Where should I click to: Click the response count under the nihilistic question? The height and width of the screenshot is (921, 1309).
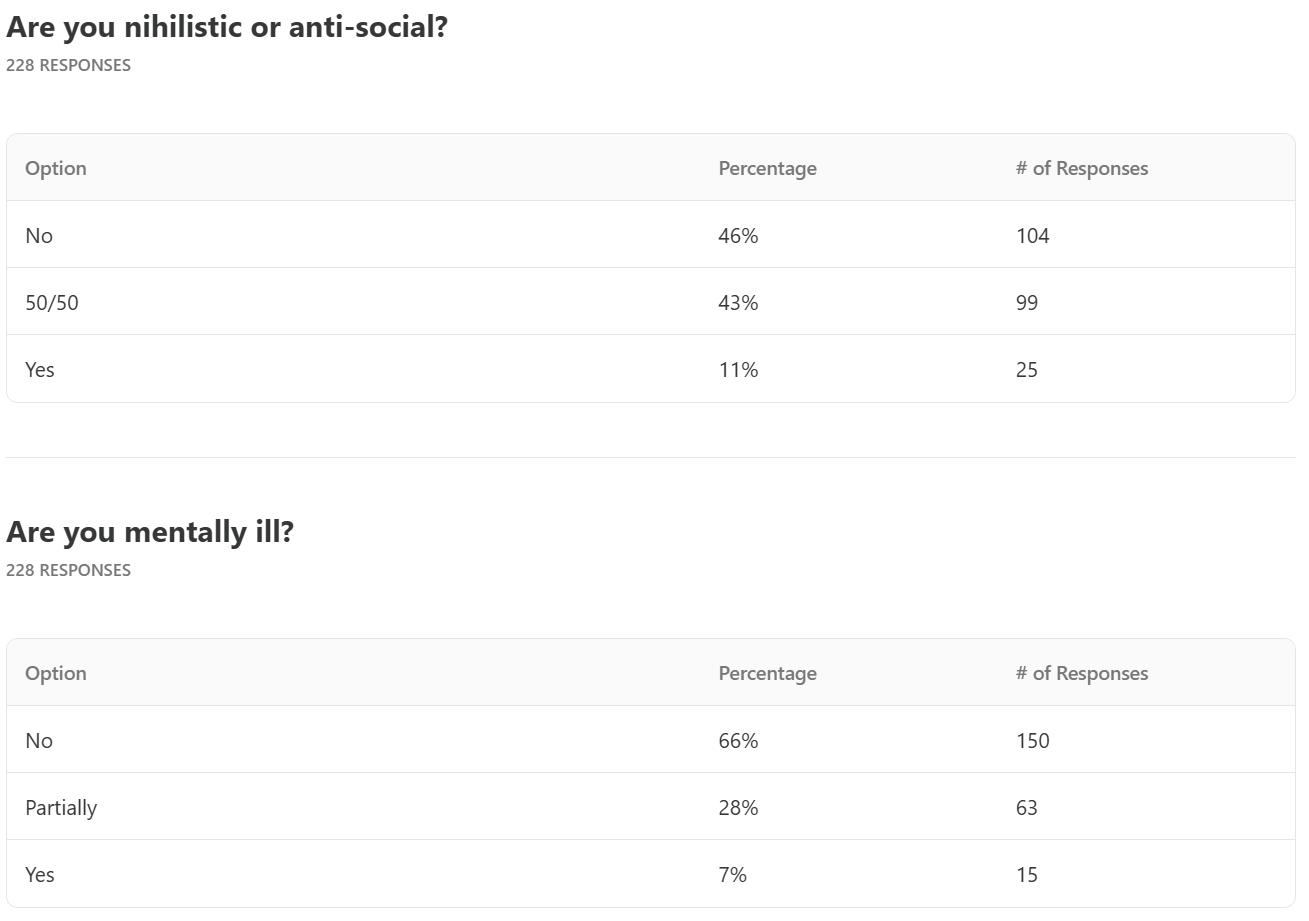68,65
